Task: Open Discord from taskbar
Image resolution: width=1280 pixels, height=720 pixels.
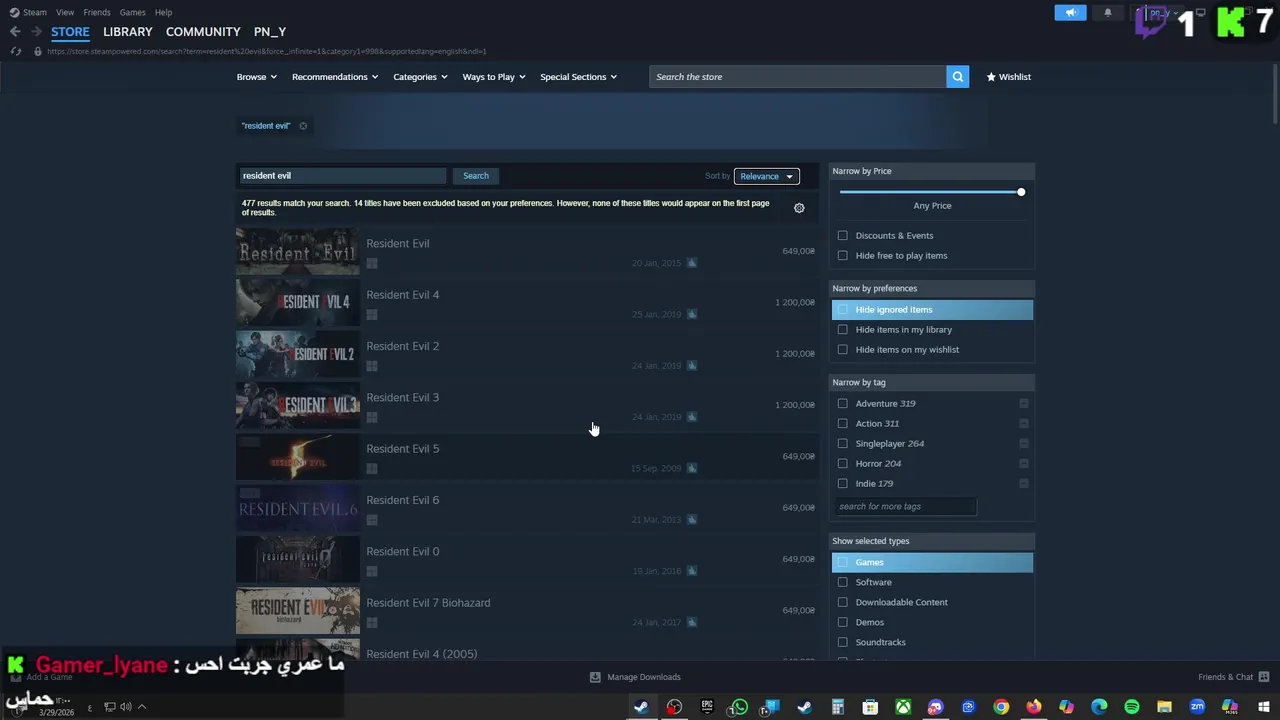Action: 935,707
